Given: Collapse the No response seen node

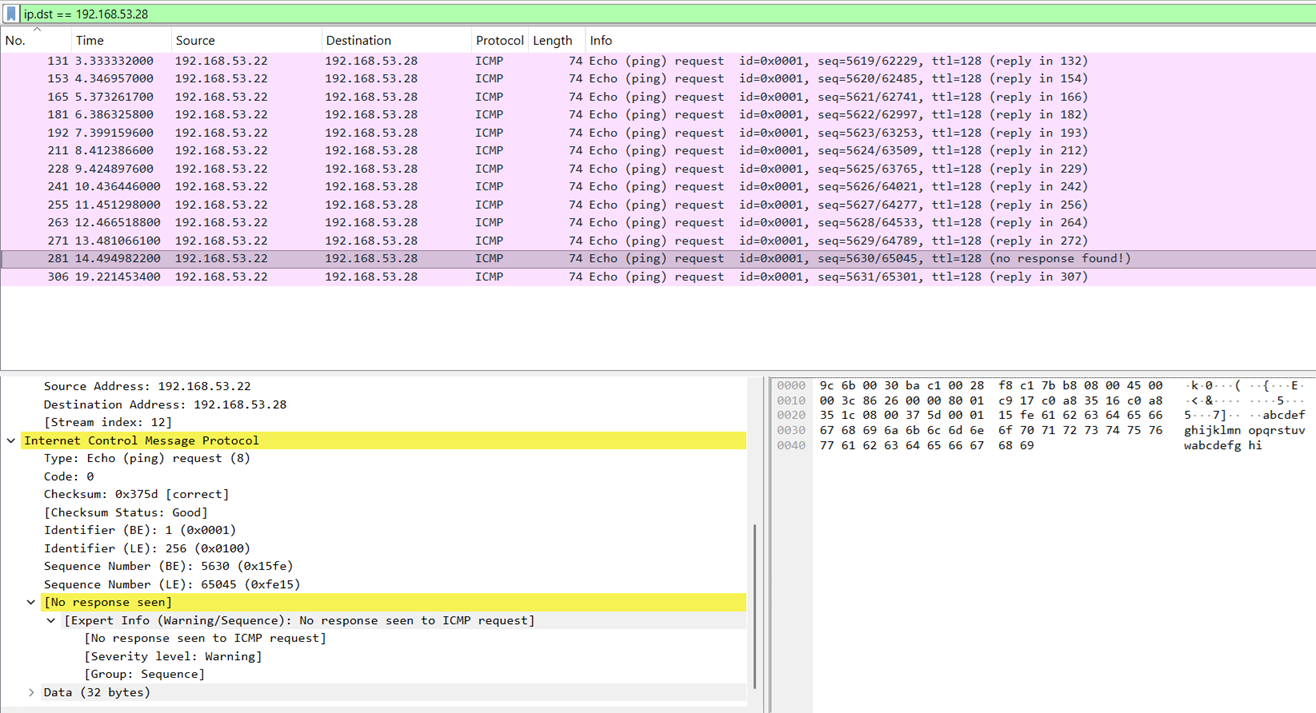Looking at the screenshot, I should pyautogui.click(x=31, y=603).
